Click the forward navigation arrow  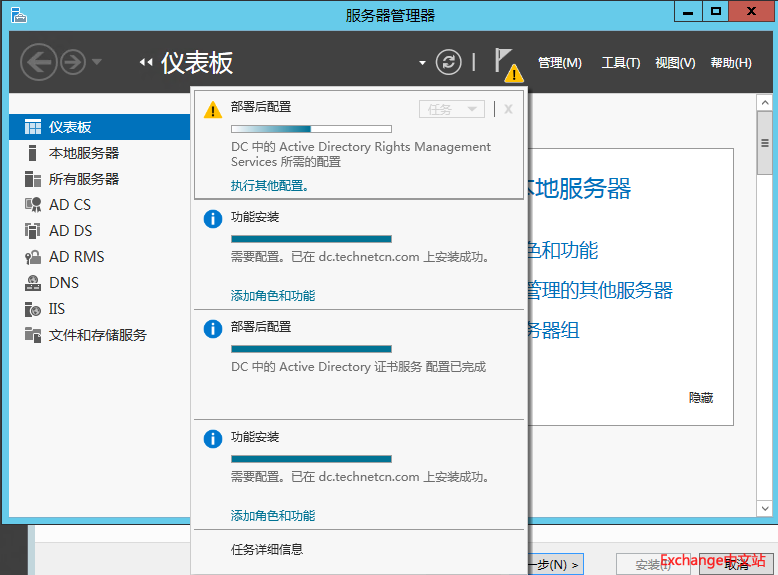coord(72,63)
